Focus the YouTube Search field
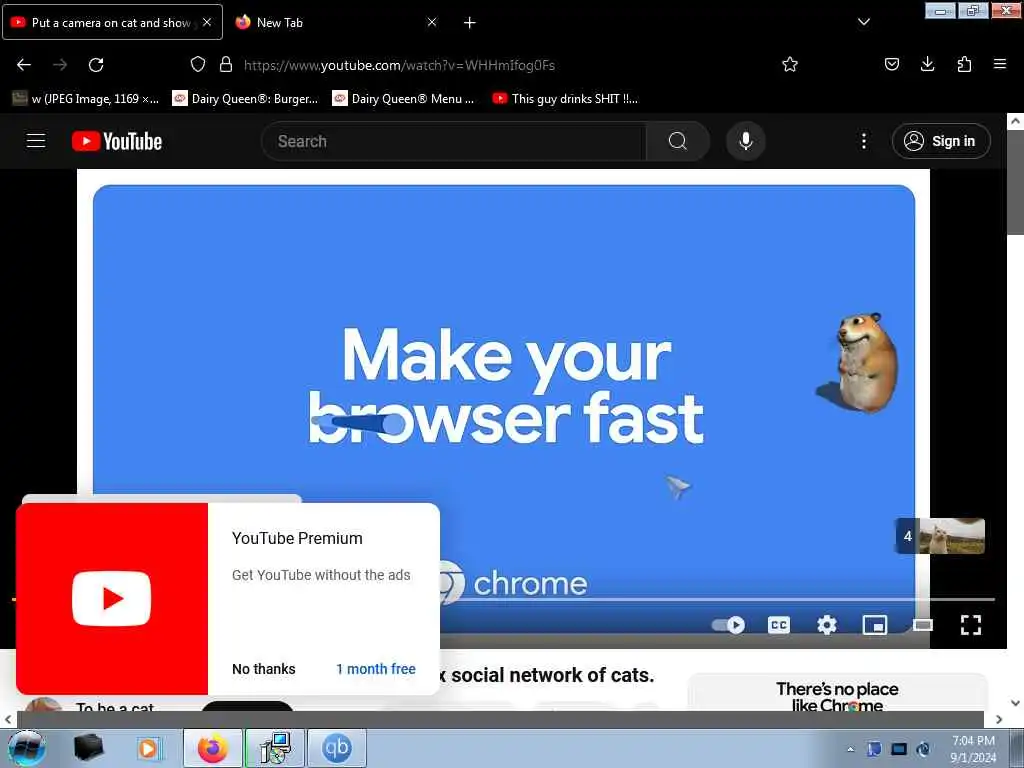This screenshot has width=1024, height=768. point(454,141)
